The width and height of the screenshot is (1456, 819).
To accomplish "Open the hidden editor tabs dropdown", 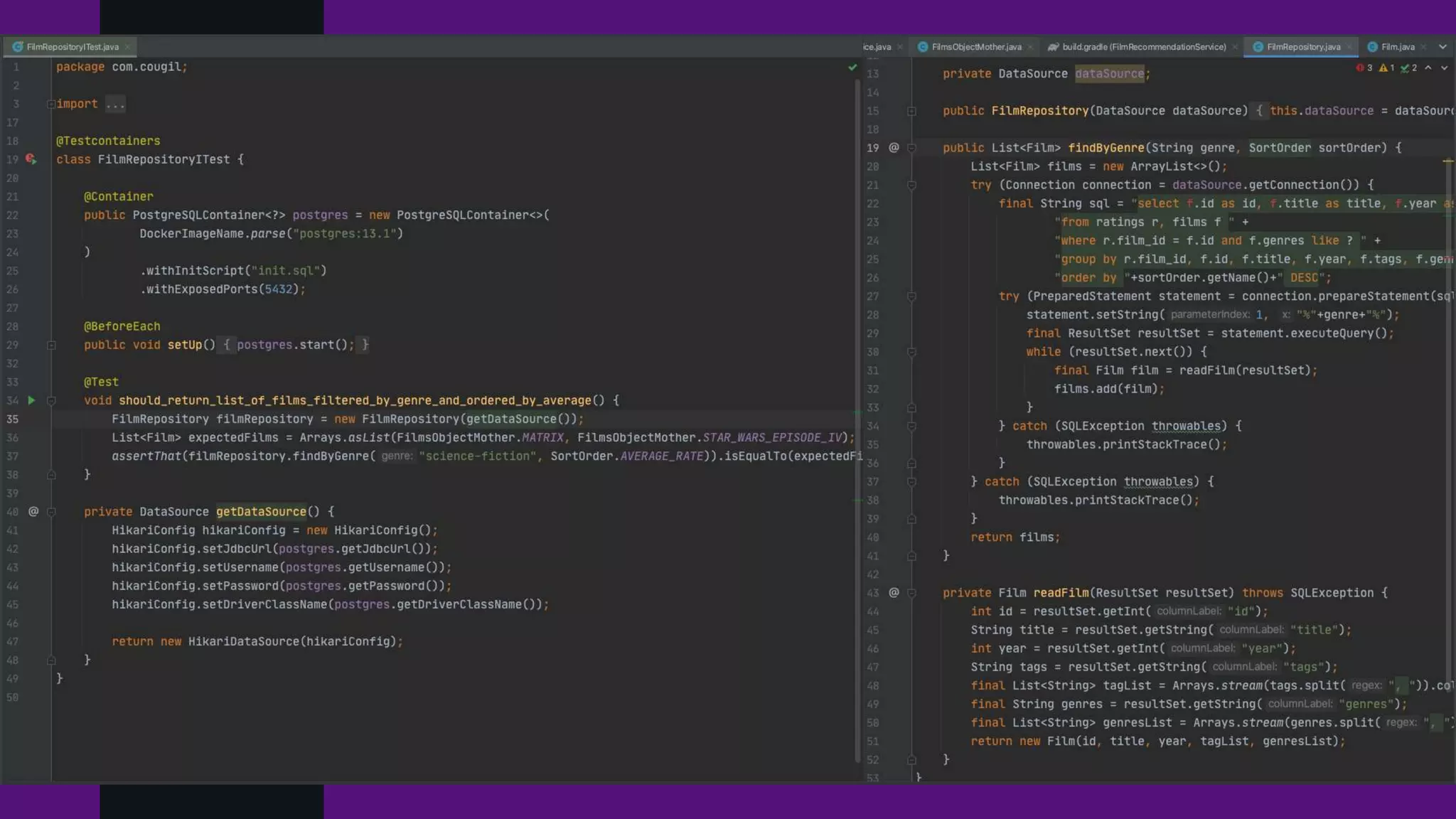I will 1442,47.
